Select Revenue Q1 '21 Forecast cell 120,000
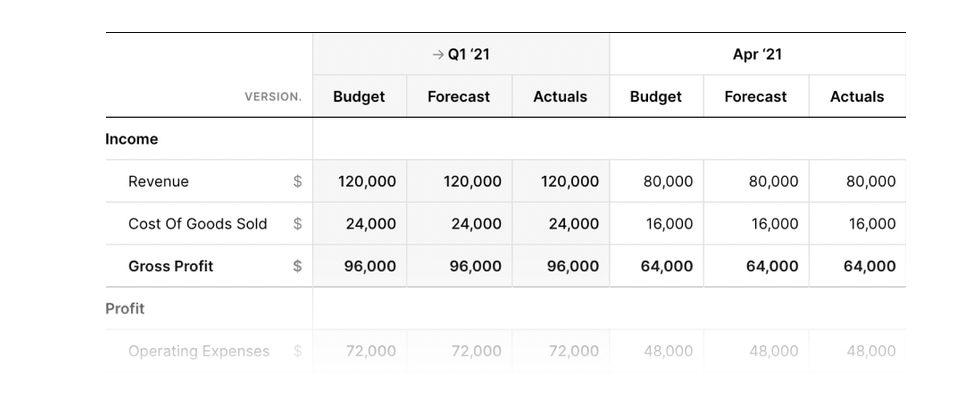Image resolution: width=974 pixels, height=410 pixels. click(459, 181)
